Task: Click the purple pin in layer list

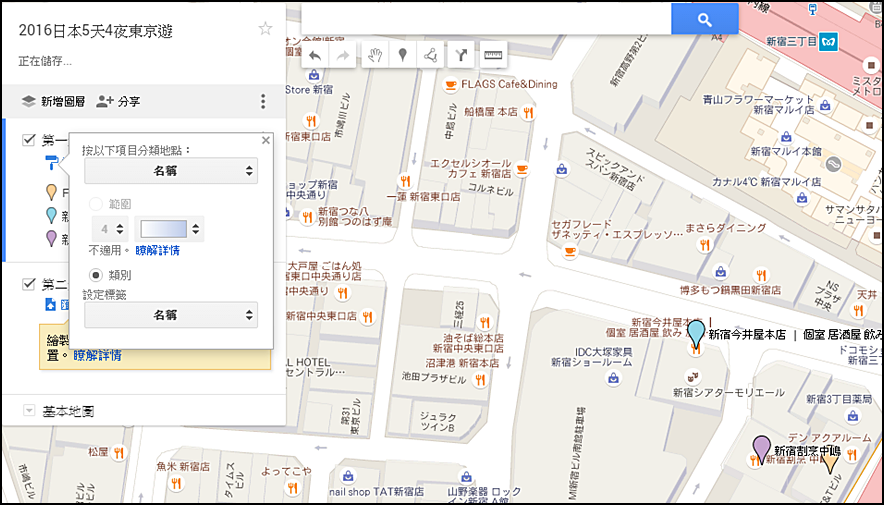Action: coord(51,238)
